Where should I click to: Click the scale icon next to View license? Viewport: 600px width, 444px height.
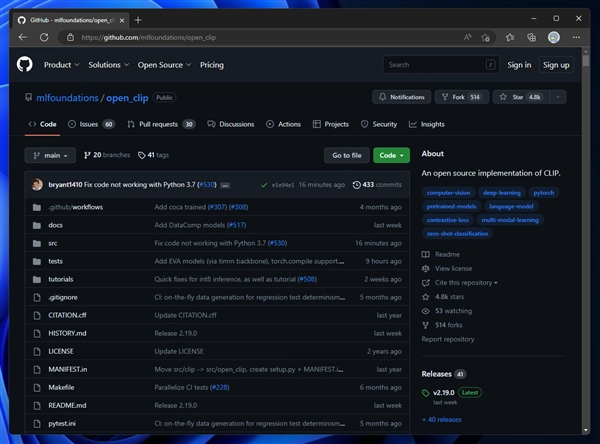(x=426, y=268)
